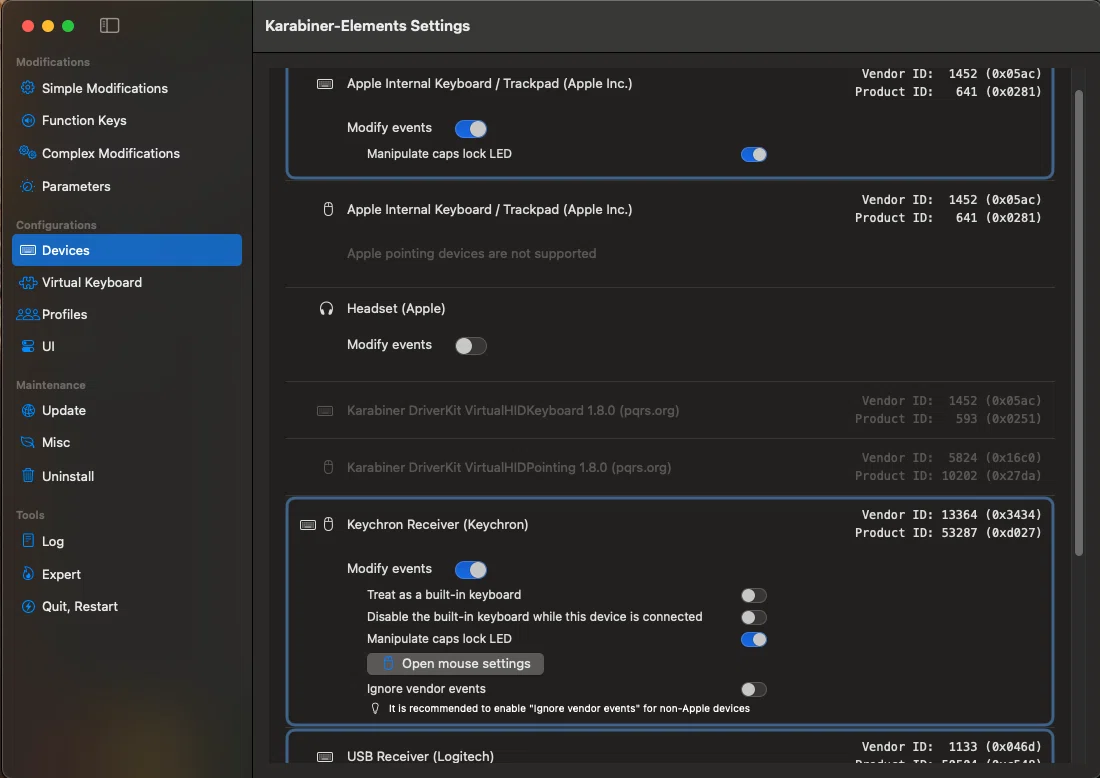Screen dimensions: 1100x778
Task: Open the Profiles section
Action: [x=127, y=314]
